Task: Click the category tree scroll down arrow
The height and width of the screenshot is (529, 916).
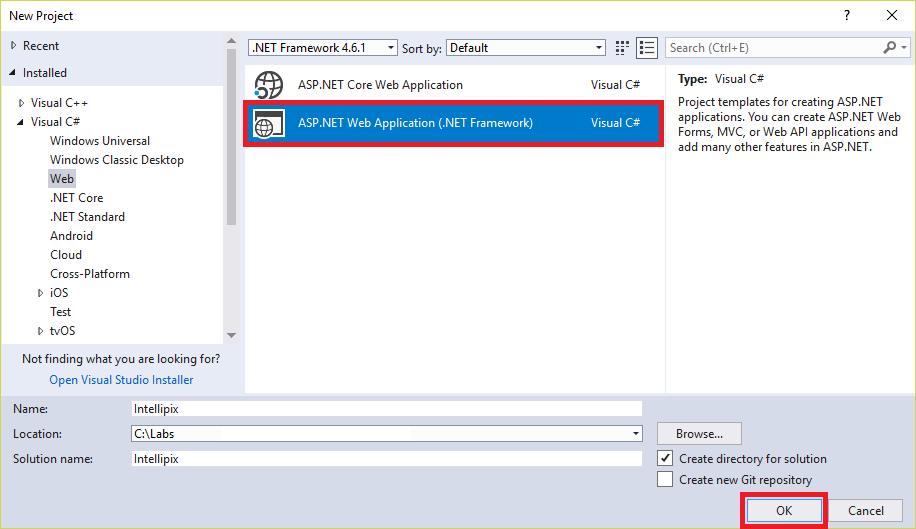Action: (x=231, y=335)
